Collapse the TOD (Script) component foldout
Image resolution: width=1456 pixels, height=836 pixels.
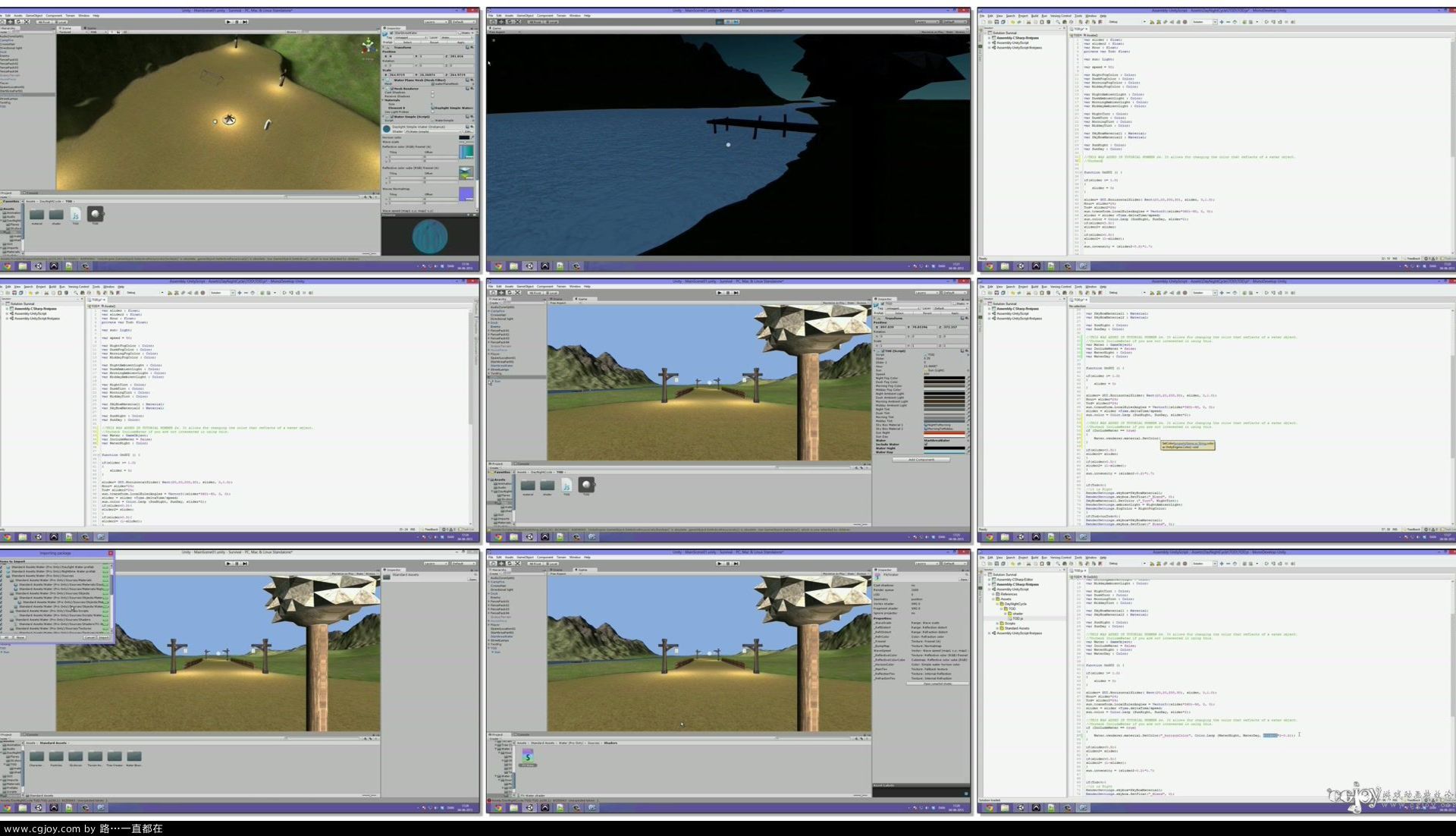pyautogui.click(x=874, y=350)
